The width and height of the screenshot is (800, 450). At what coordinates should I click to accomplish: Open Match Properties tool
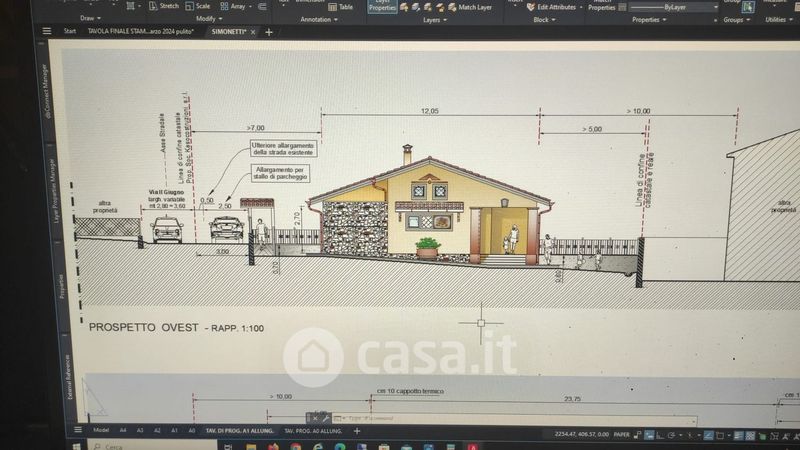[x=602, y=6]
